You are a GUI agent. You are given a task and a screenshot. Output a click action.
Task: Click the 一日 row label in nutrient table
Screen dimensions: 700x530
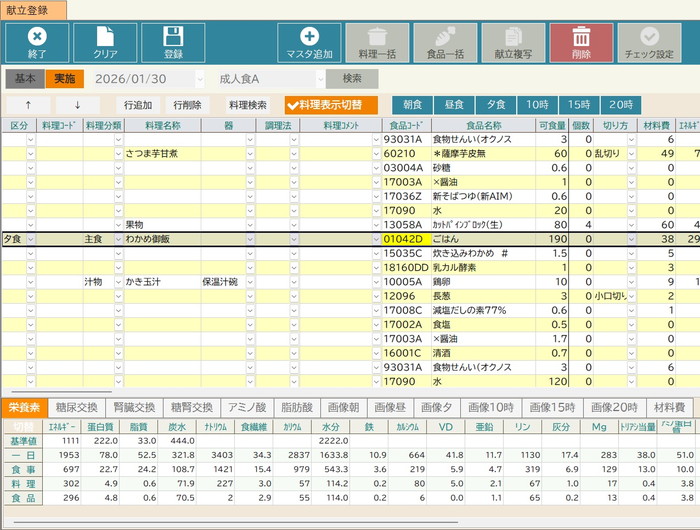pos(23,455)
